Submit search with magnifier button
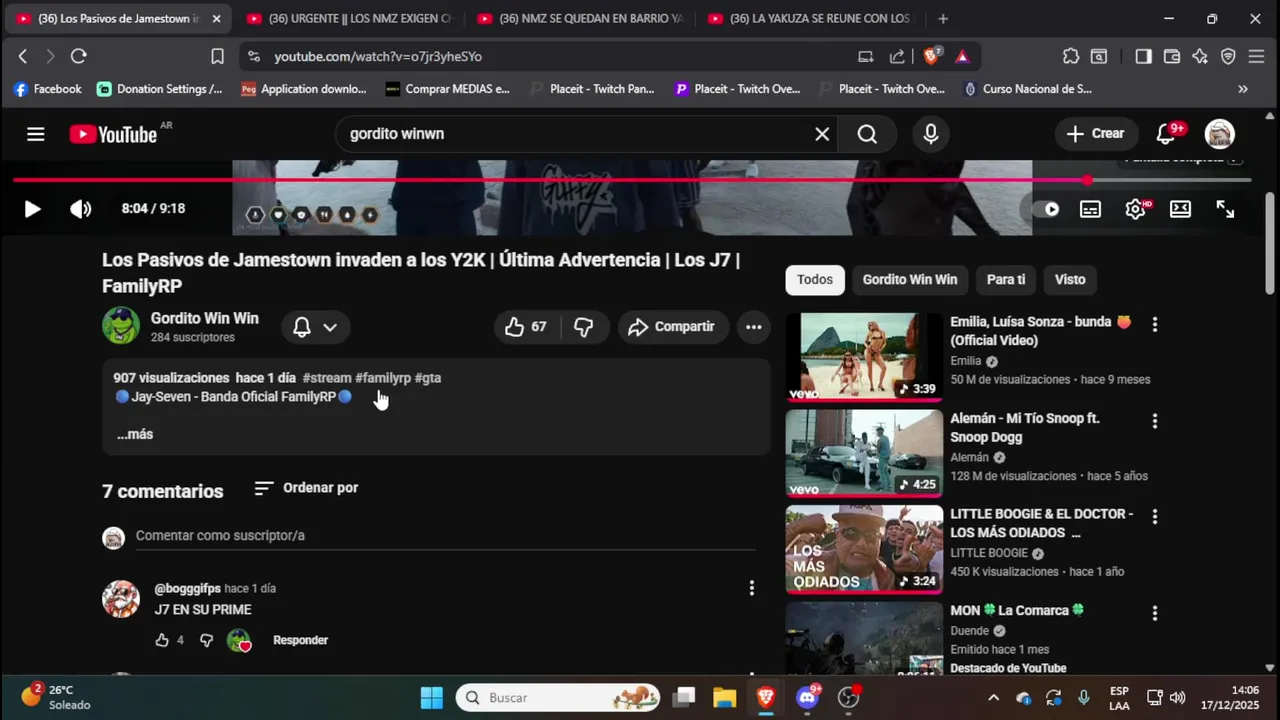1280x720 pixels. [x=867, y=134]
